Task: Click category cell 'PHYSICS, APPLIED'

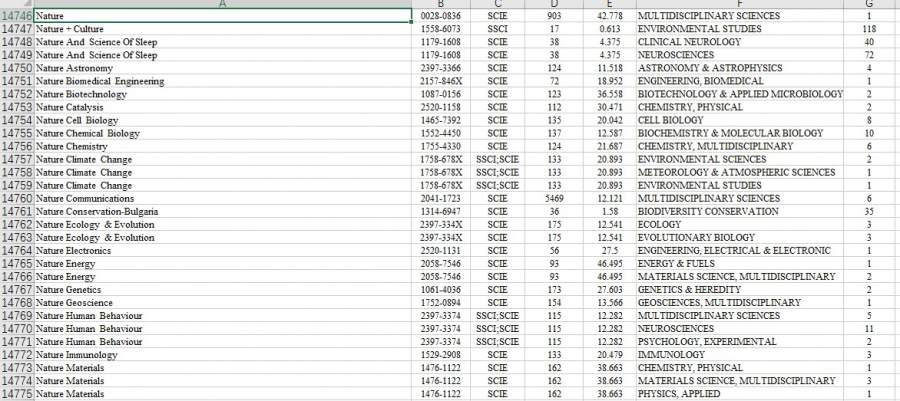Action: (x=740, y=394)
